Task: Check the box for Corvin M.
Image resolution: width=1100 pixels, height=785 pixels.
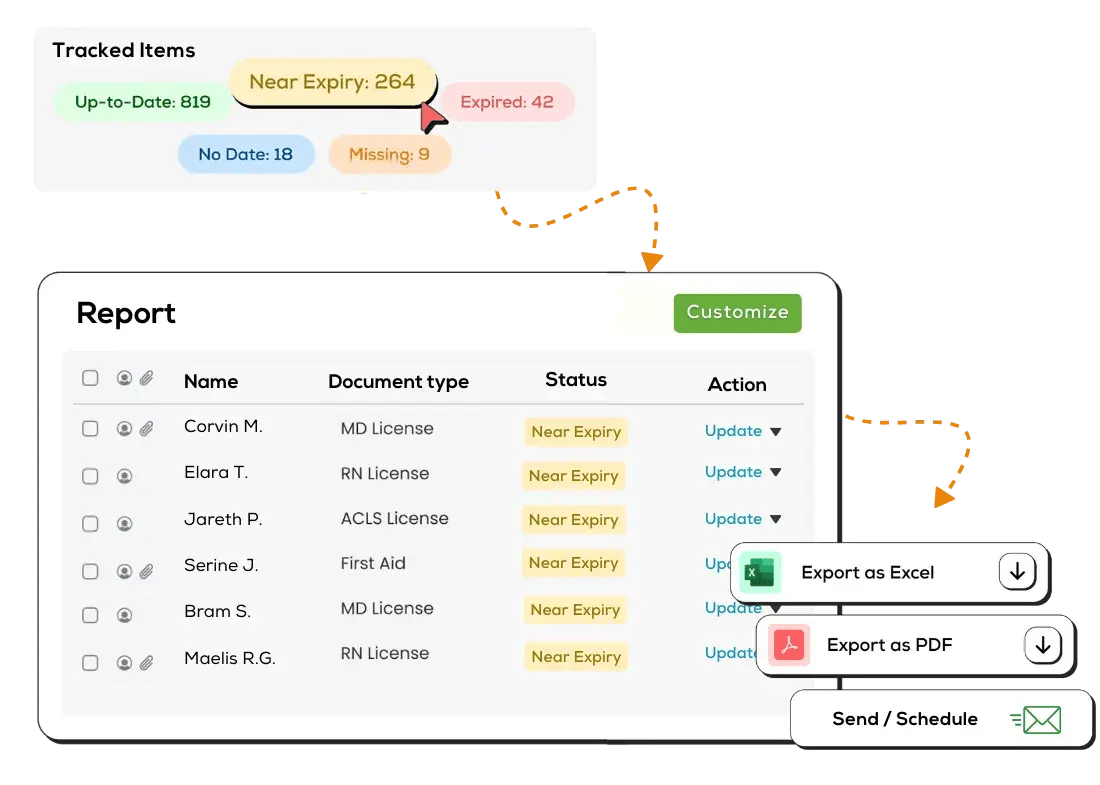Action: pos(90,429)
